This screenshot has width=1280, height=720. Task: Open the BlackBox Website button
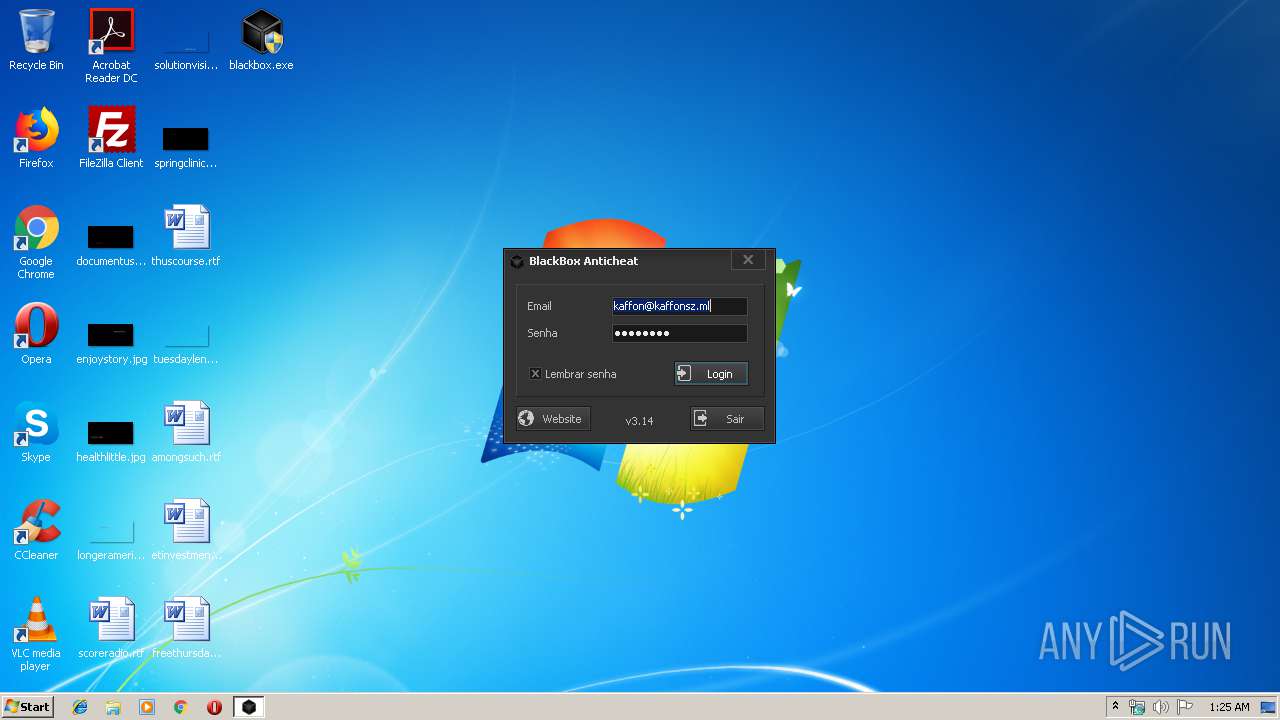pos(553,419)
